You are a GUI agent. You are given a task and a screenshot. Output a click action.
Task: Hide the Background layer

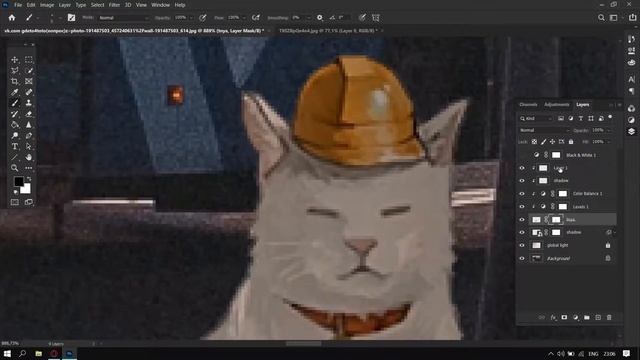pos(522,258)
